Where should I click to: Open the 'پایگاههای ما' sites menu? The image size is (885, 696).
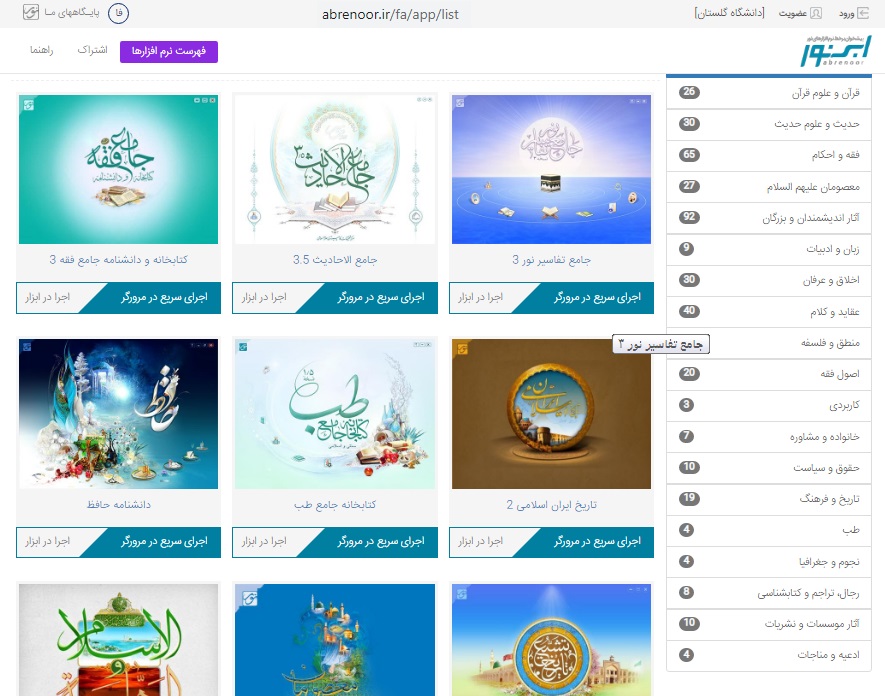(62, 12)
